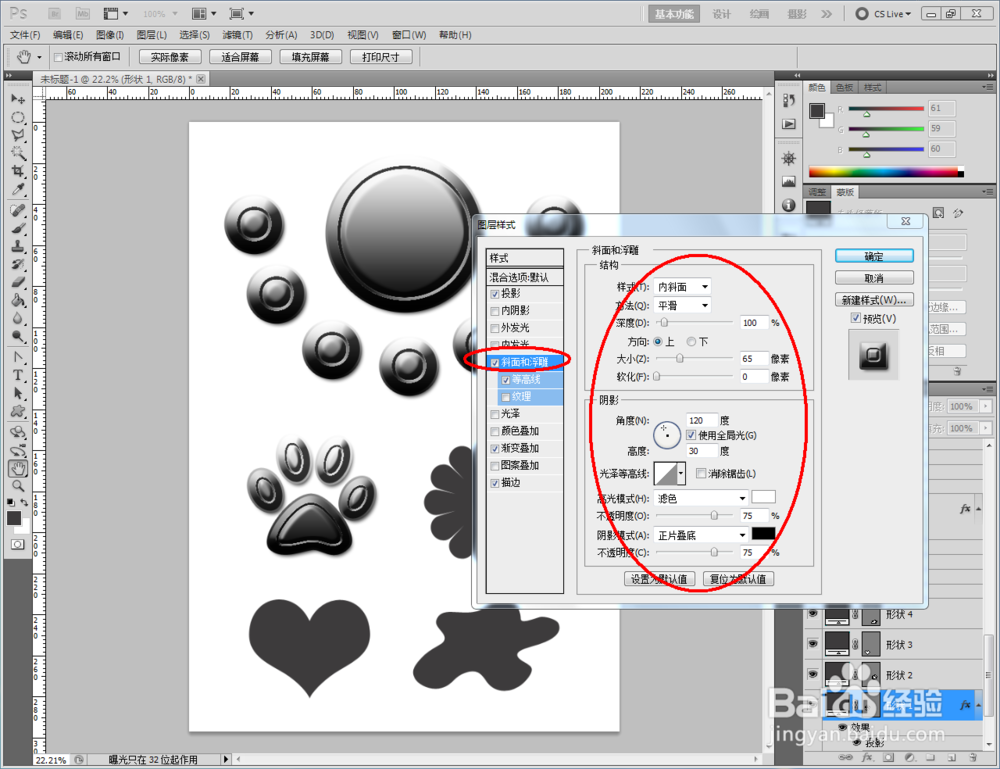
Task: Click the 取消 button
Action: 874,278
